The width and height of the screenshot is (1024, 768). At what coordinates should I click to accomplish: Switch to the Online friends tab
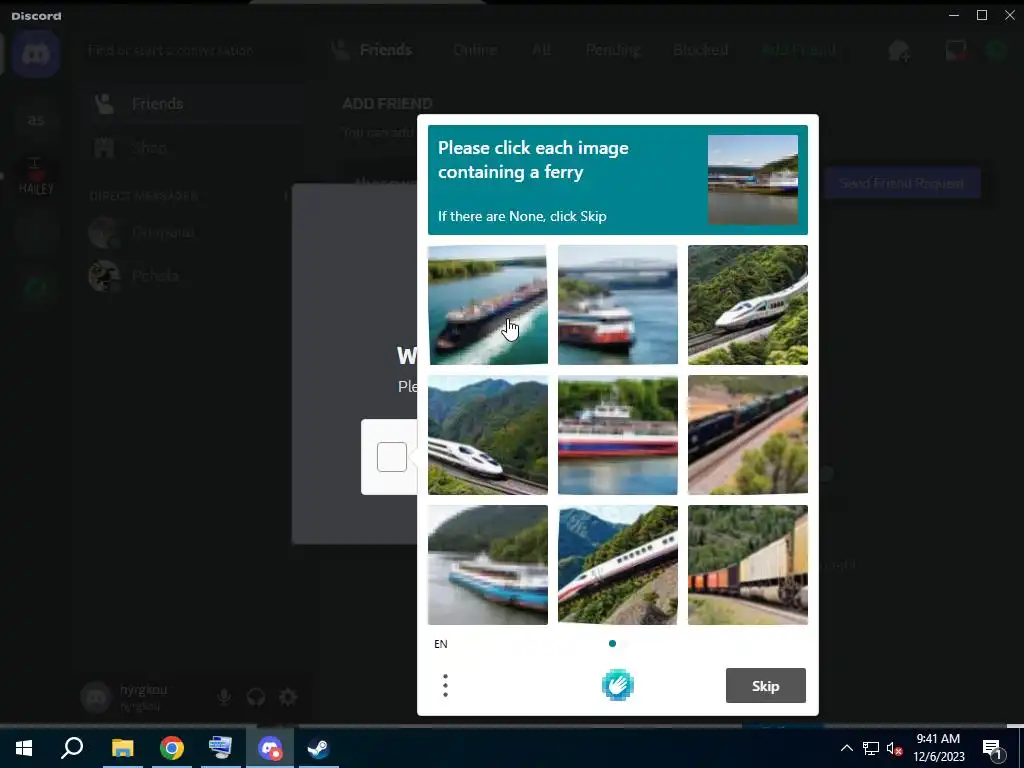coord(475,50)
